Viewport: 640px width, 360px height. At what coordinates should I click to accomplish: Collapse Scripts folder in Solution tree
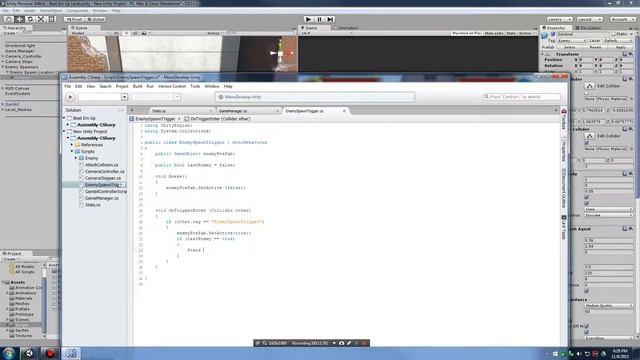pyautogui.click(x=72, y=151)
